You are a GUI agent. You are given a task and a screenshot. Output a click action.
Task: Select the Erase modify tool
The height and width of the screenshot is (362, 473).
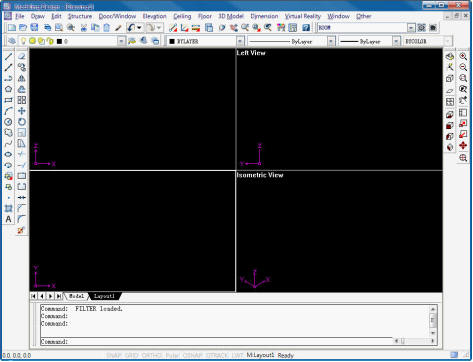pyautogui.click(x=22, y=56)
